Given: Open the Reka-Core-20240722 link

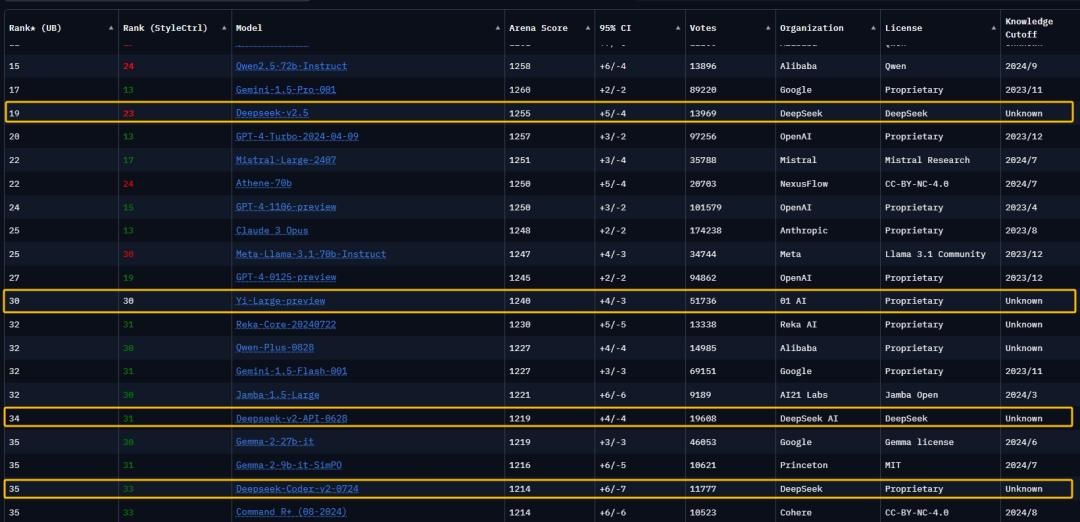Looking at the screenshot, I should (286, 324).
